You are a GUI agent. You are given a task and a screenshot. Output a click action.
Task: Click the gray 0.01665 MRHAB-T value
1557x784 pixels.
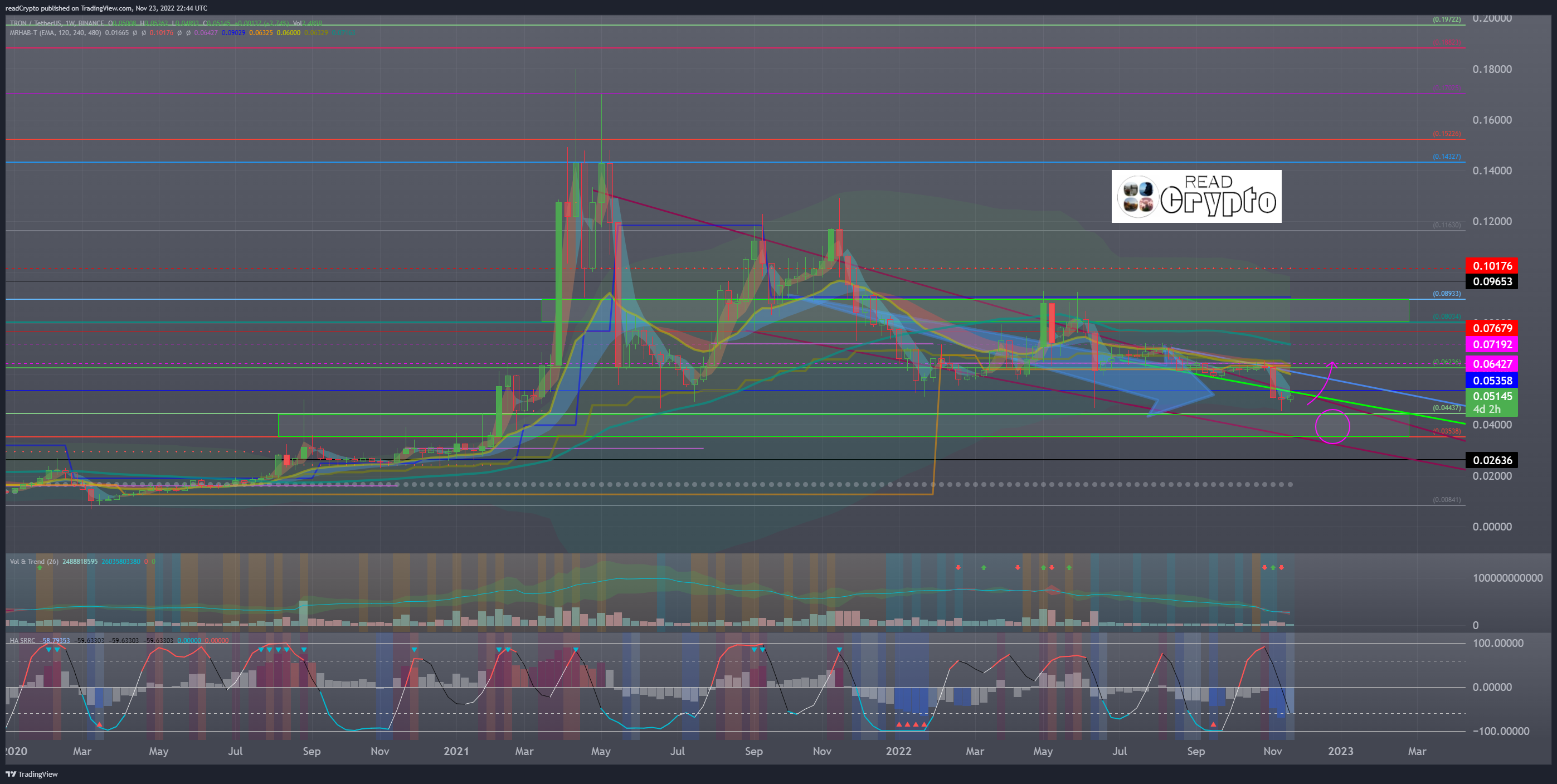(116, 33)
